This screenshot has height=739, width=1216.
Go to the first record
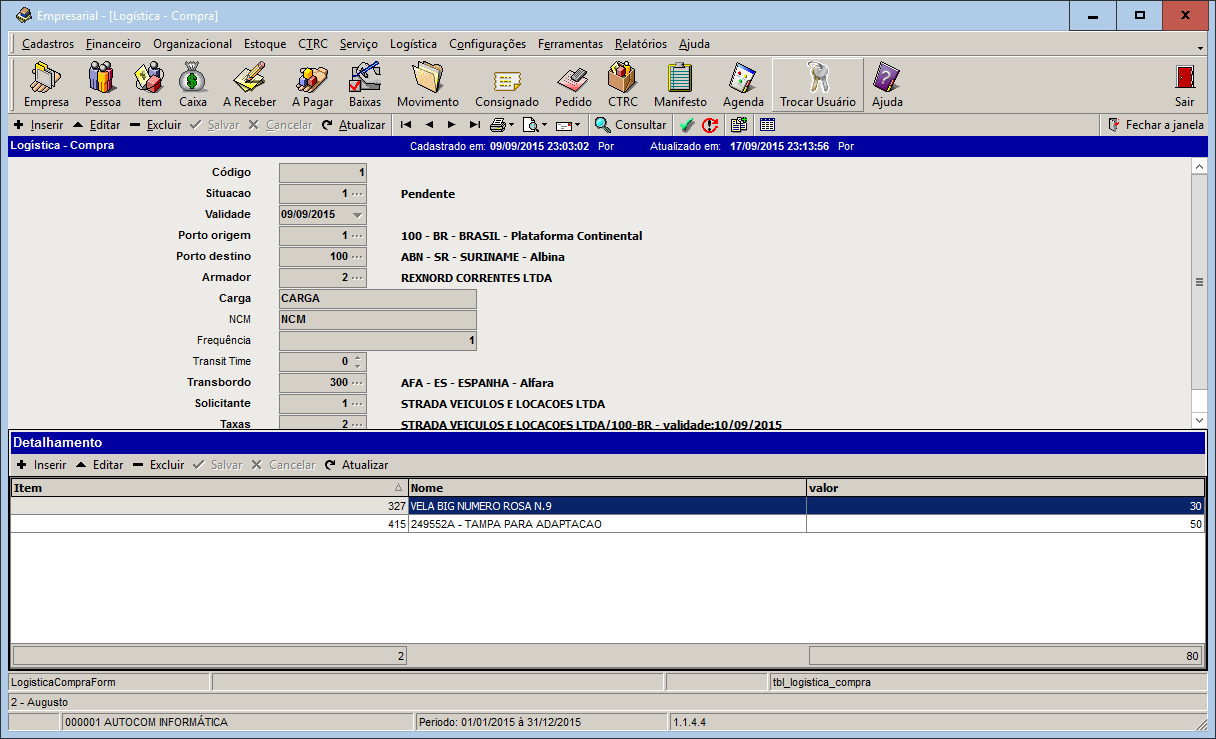406,125
